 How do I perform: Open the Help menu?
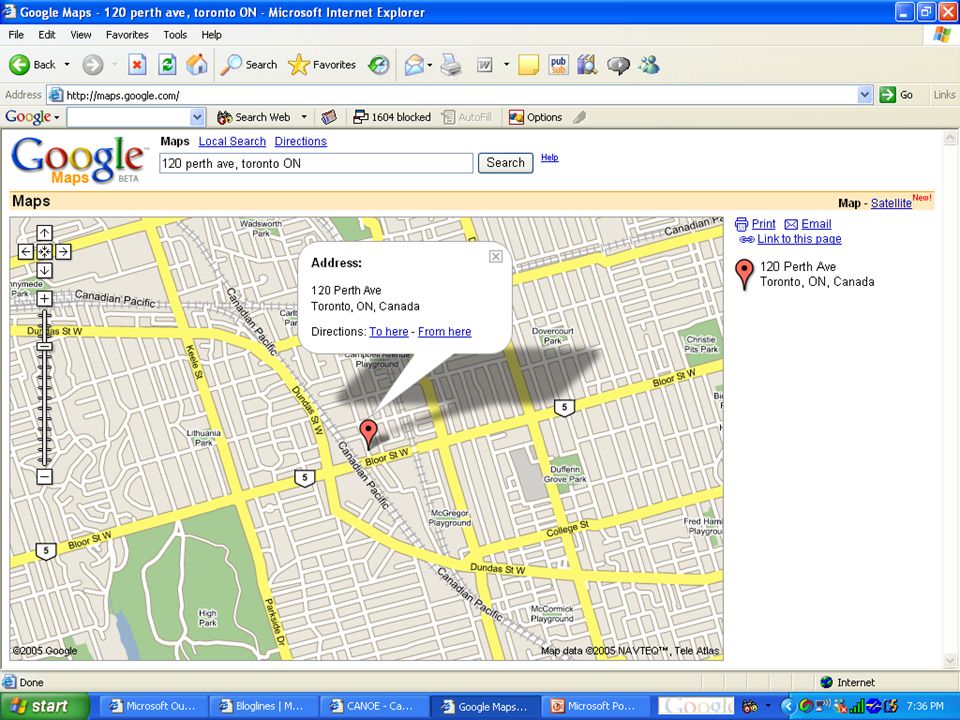point(211,35)
